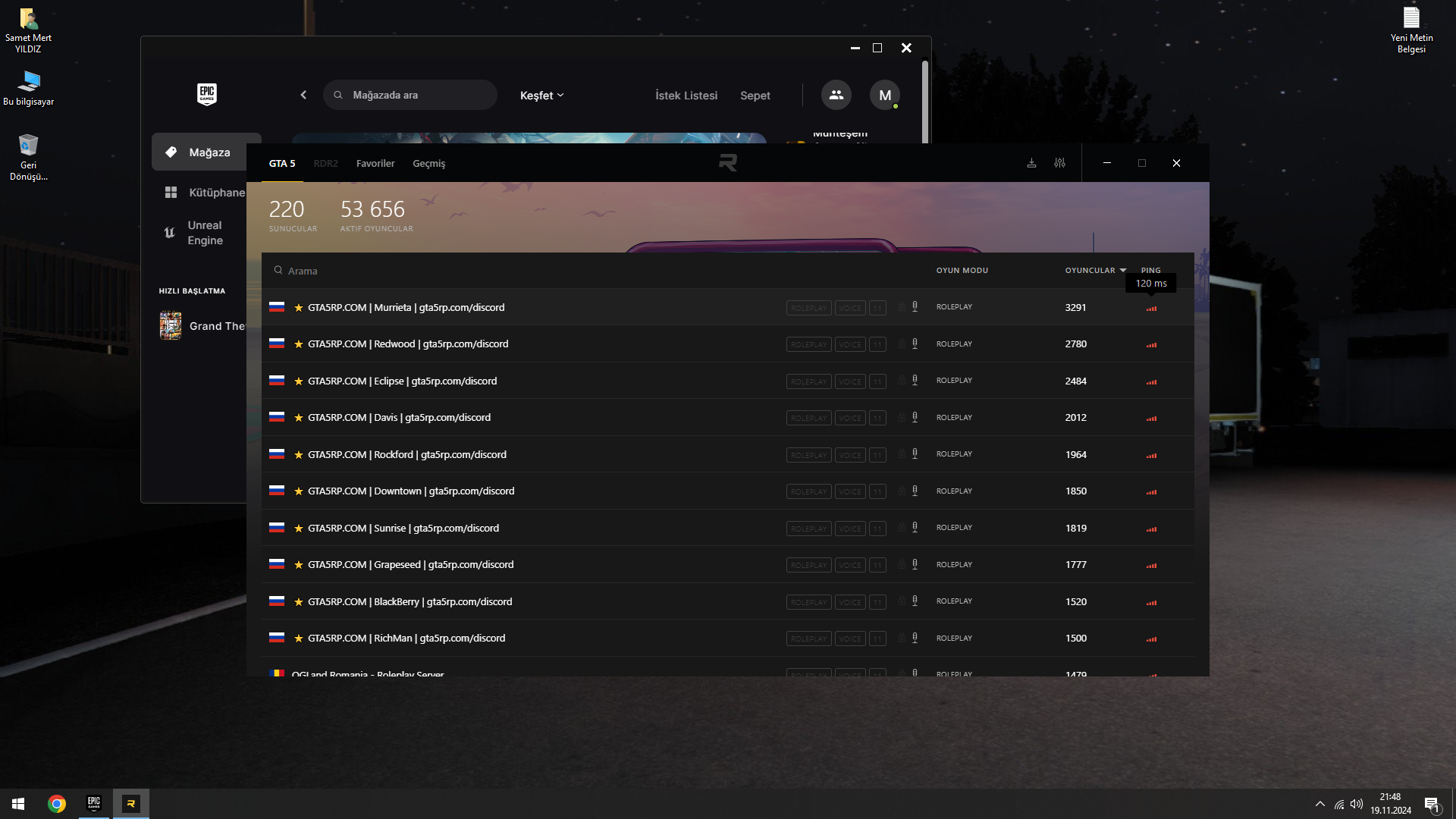Toggle favorite star for Downtown server
Image resolution: width=1456 pixels, height=819 pixels.
[x=299, y=491]
